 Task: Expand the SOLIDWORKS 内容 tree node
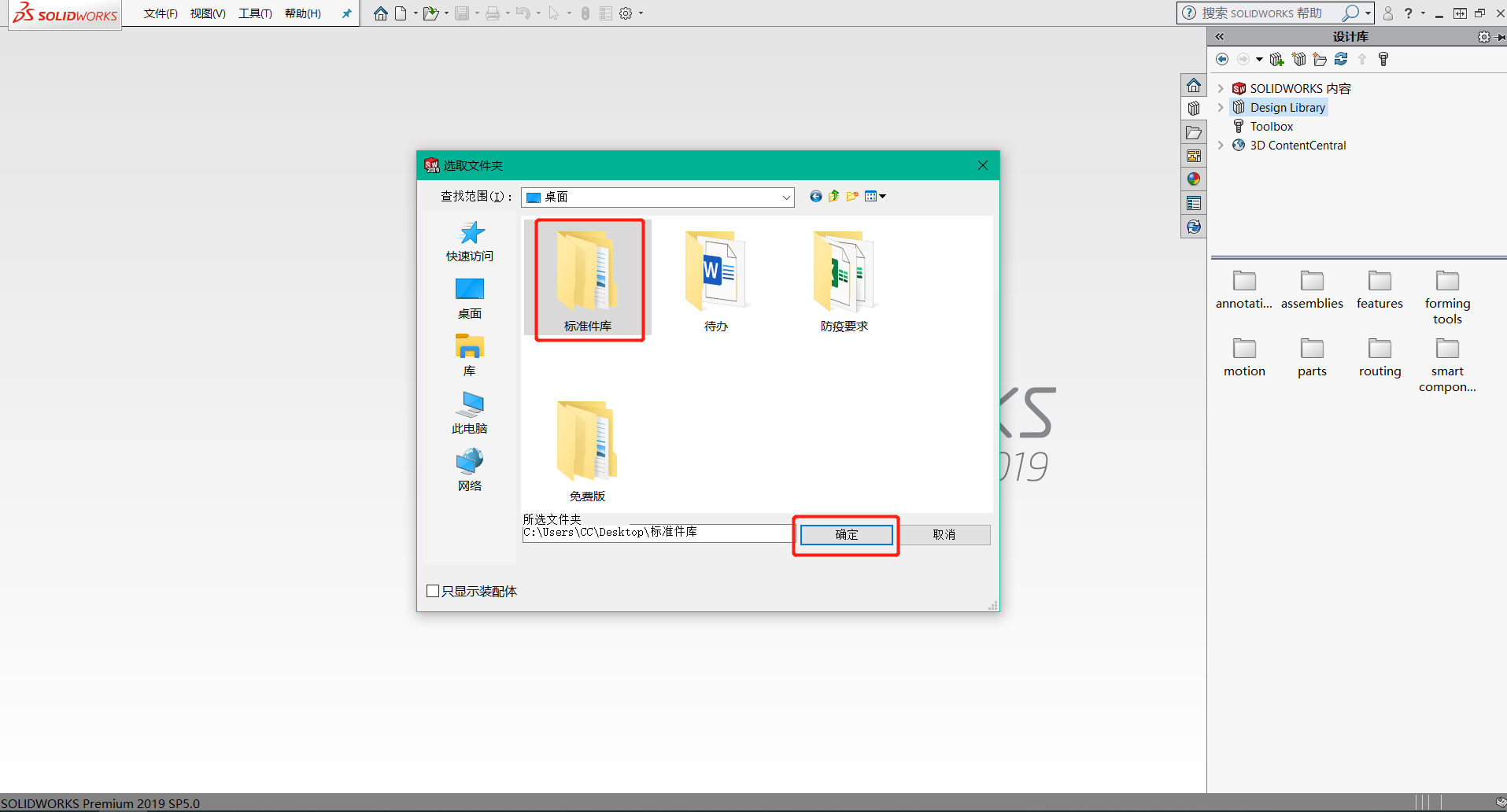[1221, 88]
